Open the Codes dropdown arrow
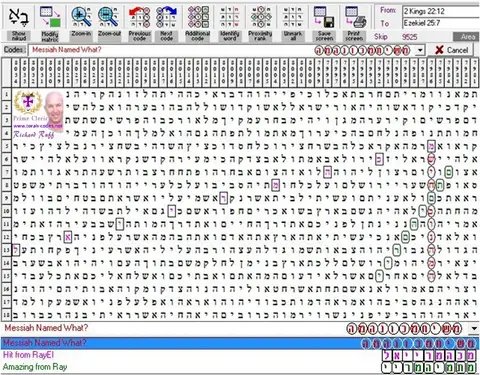The image size is (480, 375). click(x=420, y=50)
